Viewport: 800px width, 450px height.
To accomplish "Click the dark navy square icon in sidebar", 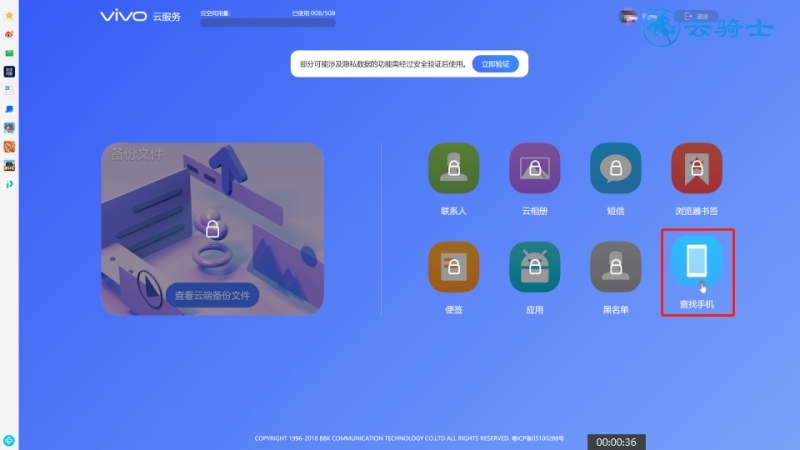I will pos(9,71).
